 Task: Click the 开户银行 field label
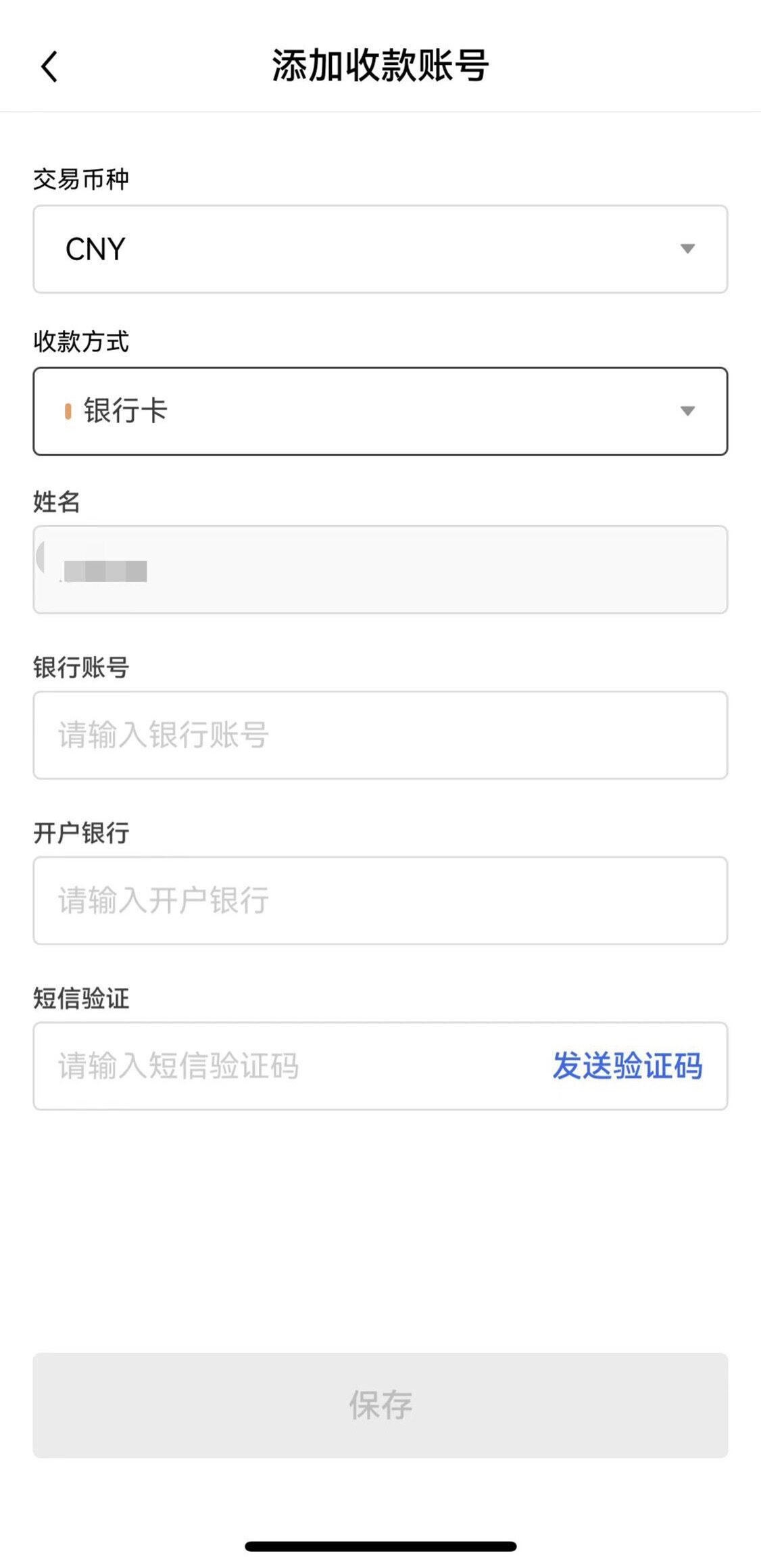pos(81,833)
